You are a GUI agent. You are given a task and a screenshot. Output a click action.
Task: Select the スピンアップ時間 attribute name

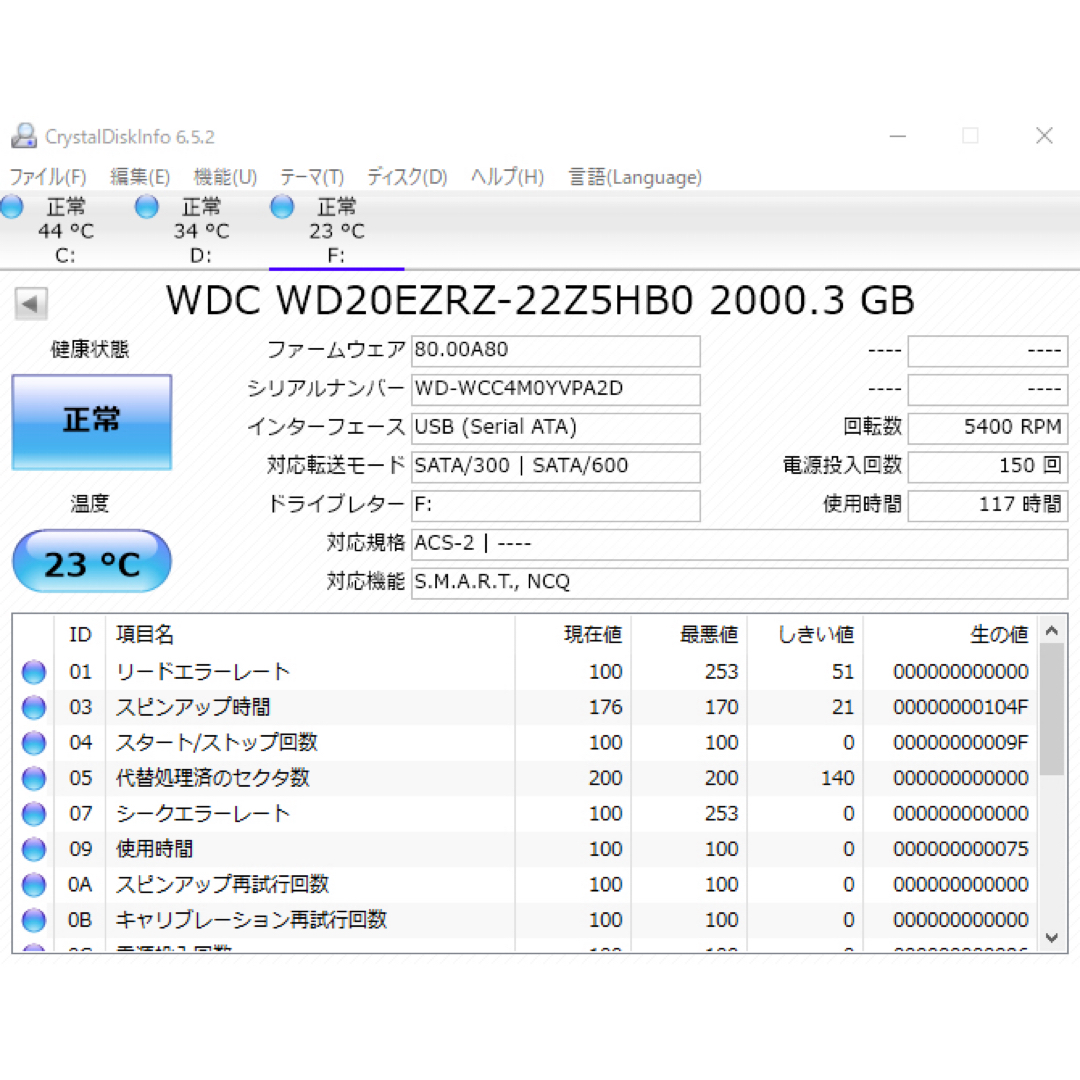193,707
